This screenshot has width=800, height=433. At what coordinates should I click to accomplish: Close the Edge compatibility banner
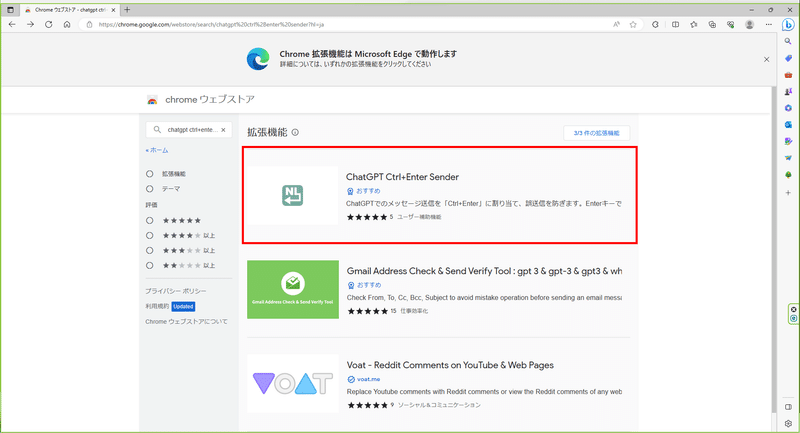click(x=766, y=60)
